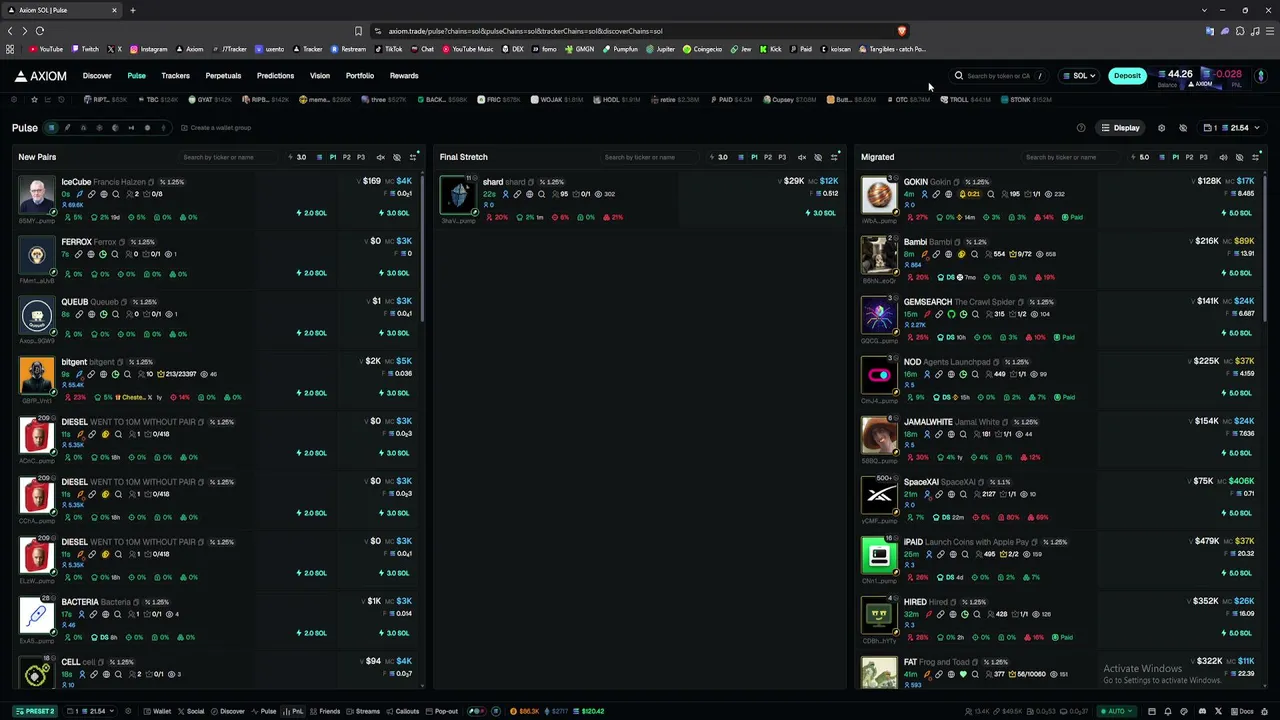
Task: Select preset P2 in New Pairs column
Action: (x=347, y=157)
